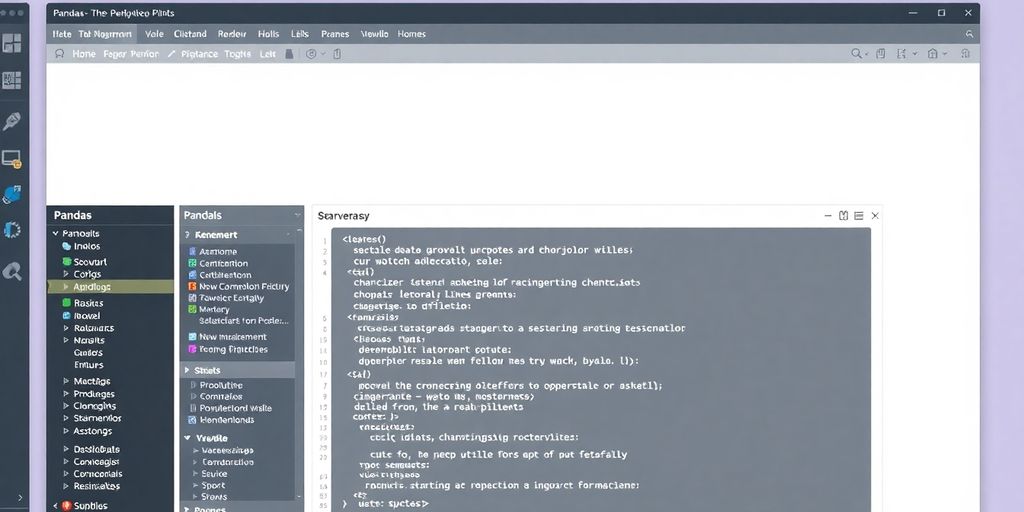Click the magenta icon of Ecomg Ptpictibes

click(x=192, y=349)
